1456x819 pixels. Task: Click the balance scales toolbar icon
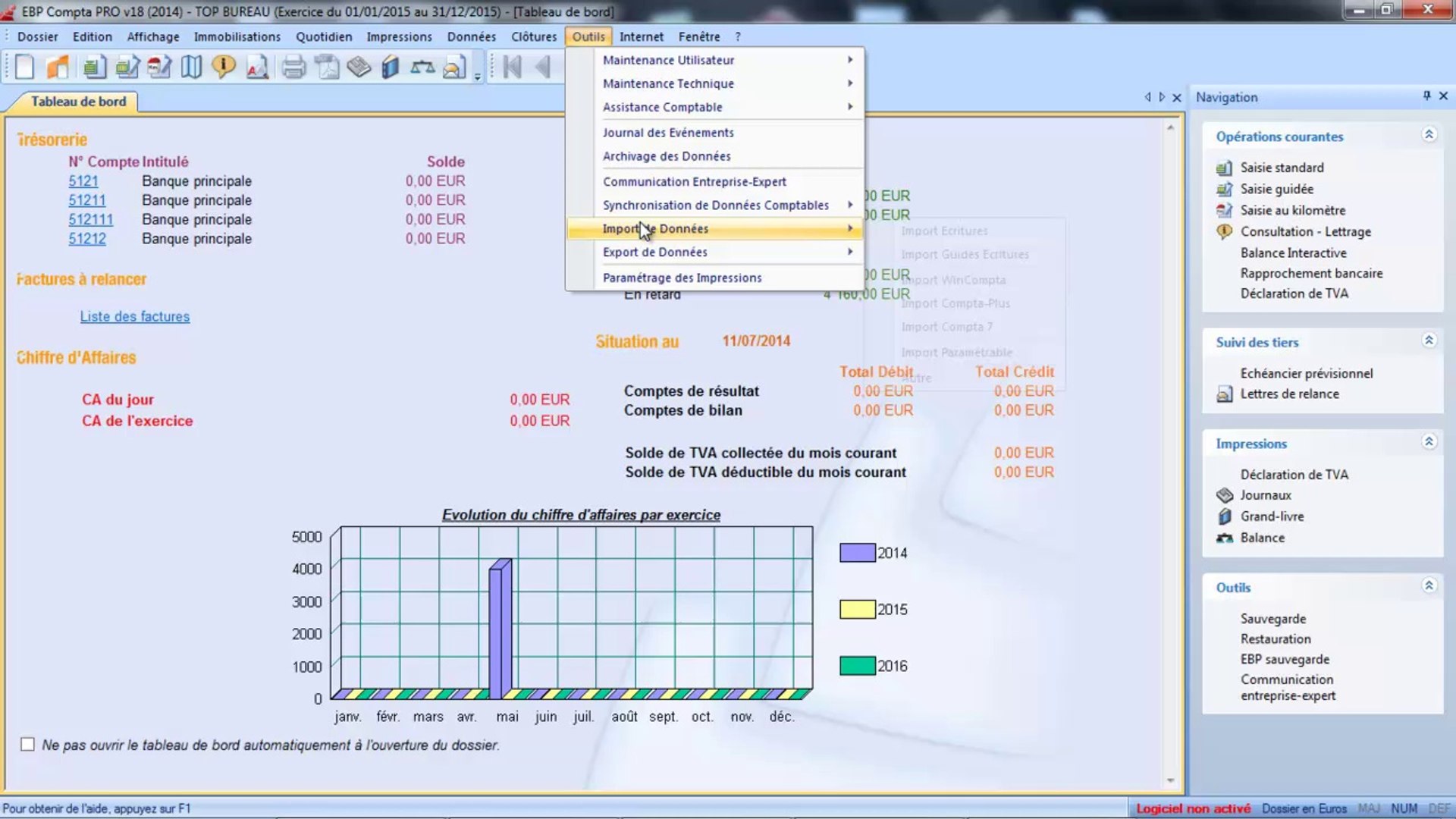(422, 67)
